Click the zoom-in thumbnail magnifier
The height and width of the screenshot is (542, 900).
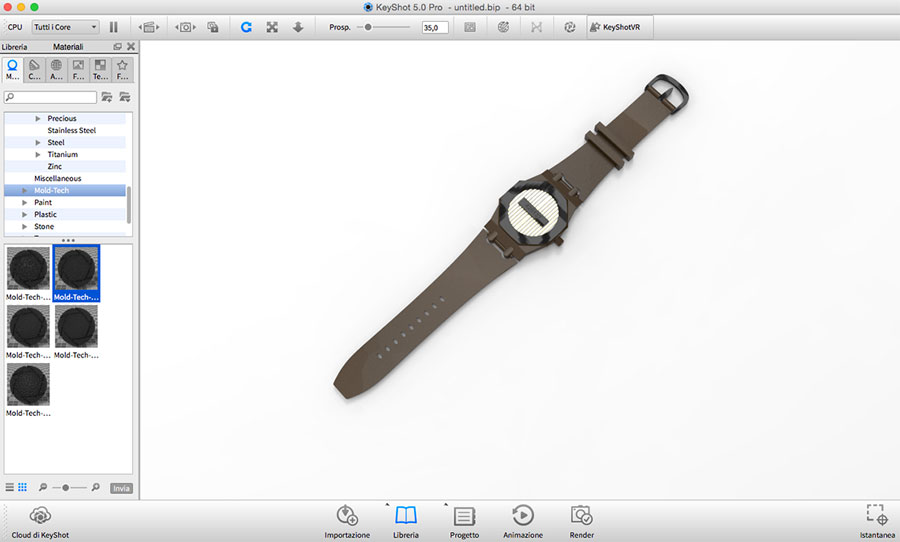(x=95, y=487)
